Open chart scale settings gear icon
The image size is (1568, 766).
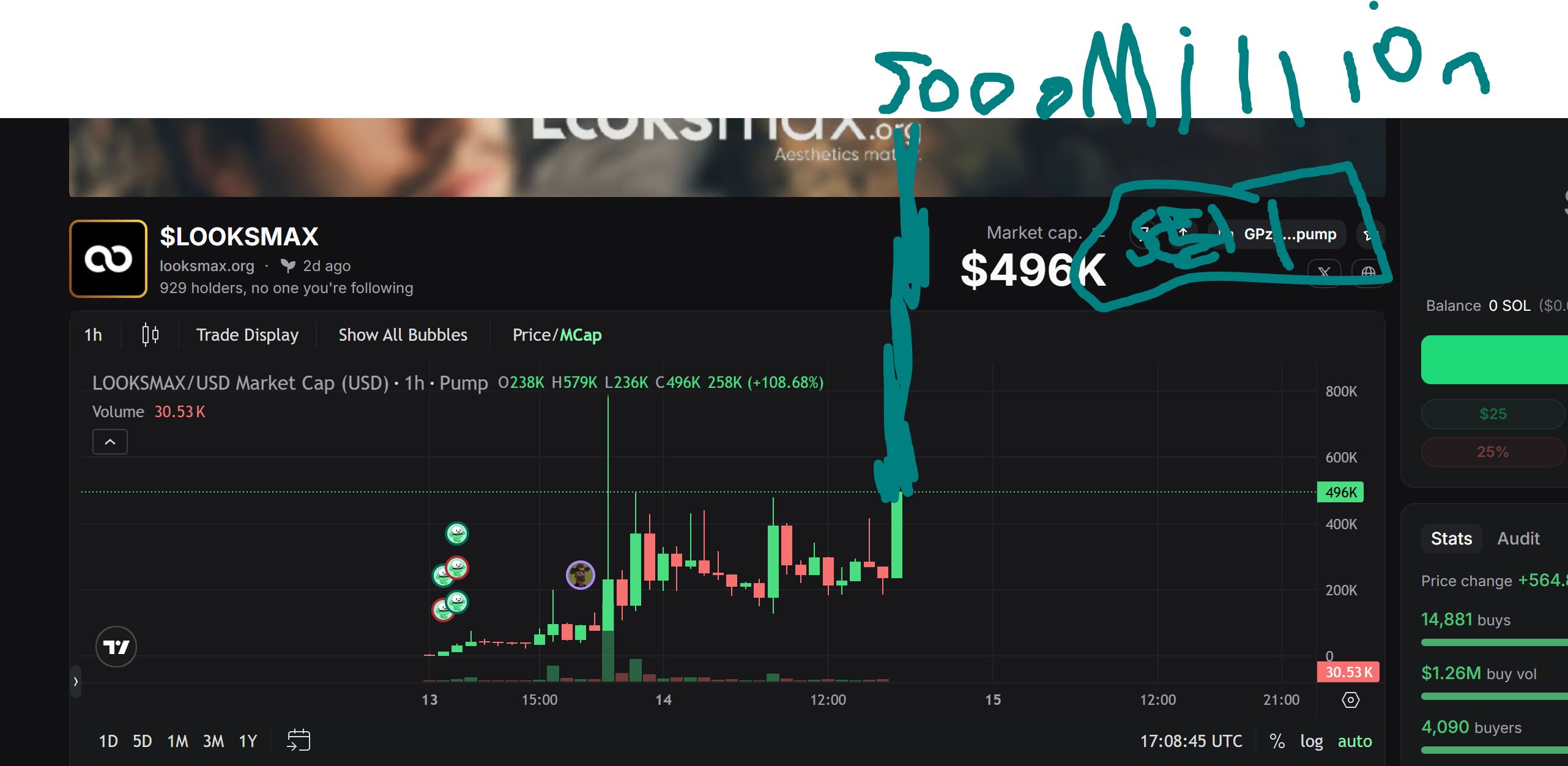click(x=1350, y=699)
